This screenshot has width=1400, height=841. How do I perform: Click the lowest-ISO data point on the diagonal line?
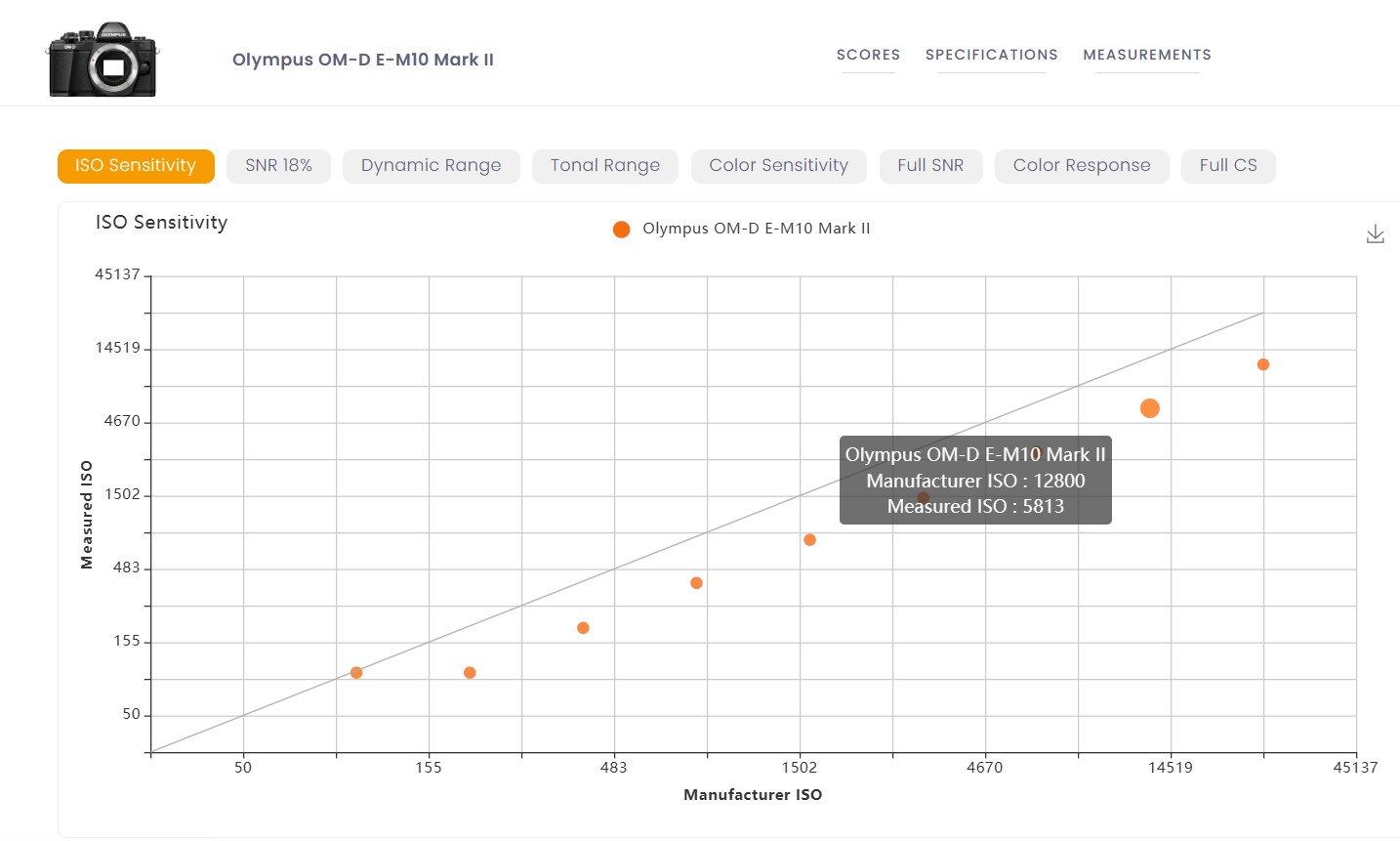356,673
